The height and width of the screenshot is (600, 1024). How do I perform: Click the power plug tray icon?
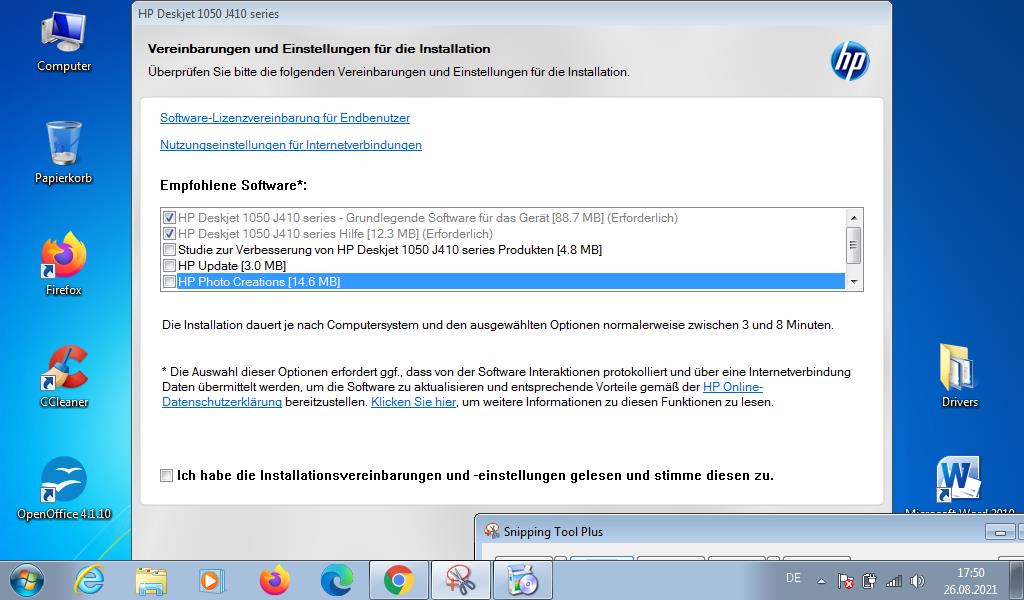[869, 580]
